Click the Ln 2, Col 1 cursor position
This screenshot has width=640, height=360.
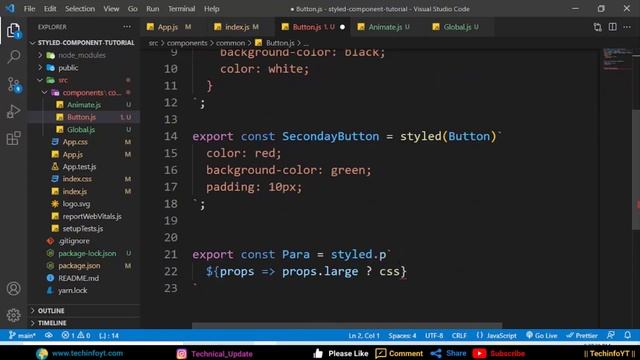(364, 336)
